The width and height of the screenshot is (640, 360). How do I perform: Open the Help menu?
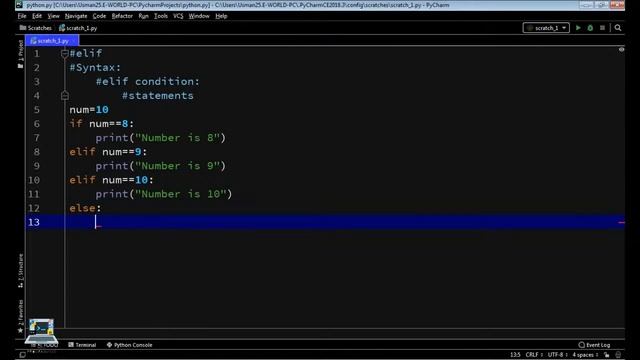coord(221,16)
